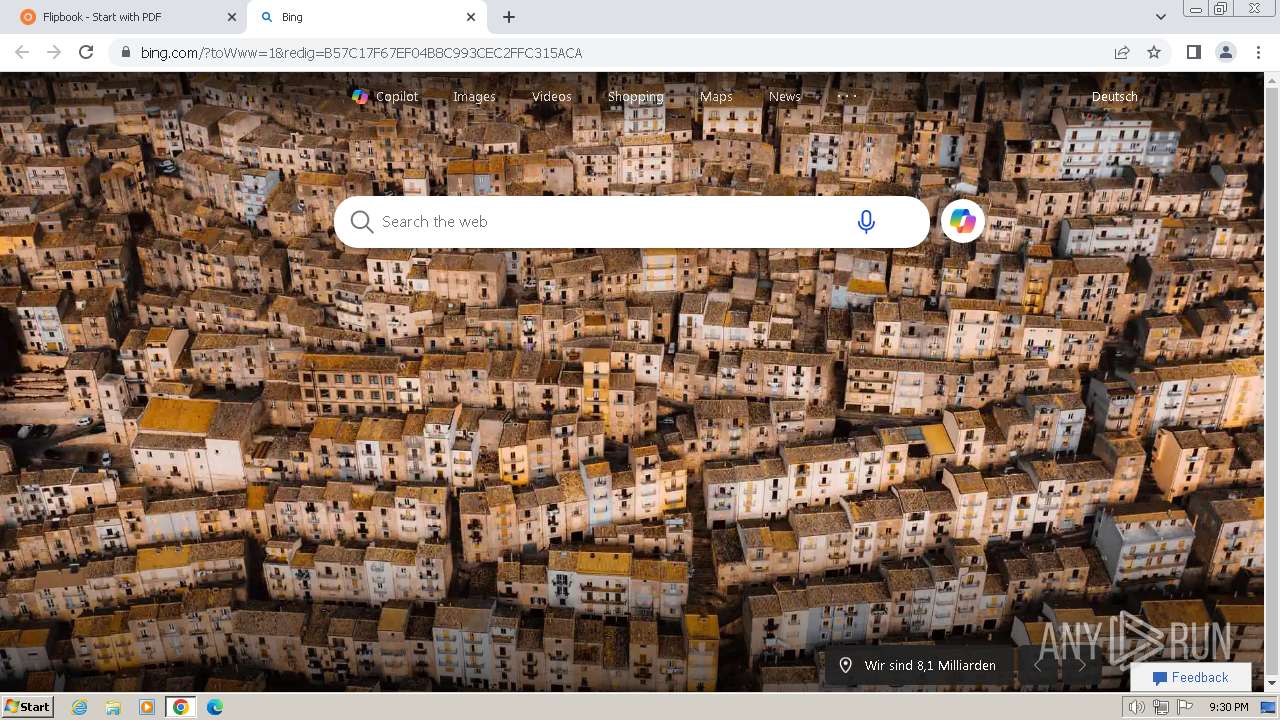The width and height of the screenshot is (1280, 720).
Task: Click the address bar URL
Action: [361, 53]
